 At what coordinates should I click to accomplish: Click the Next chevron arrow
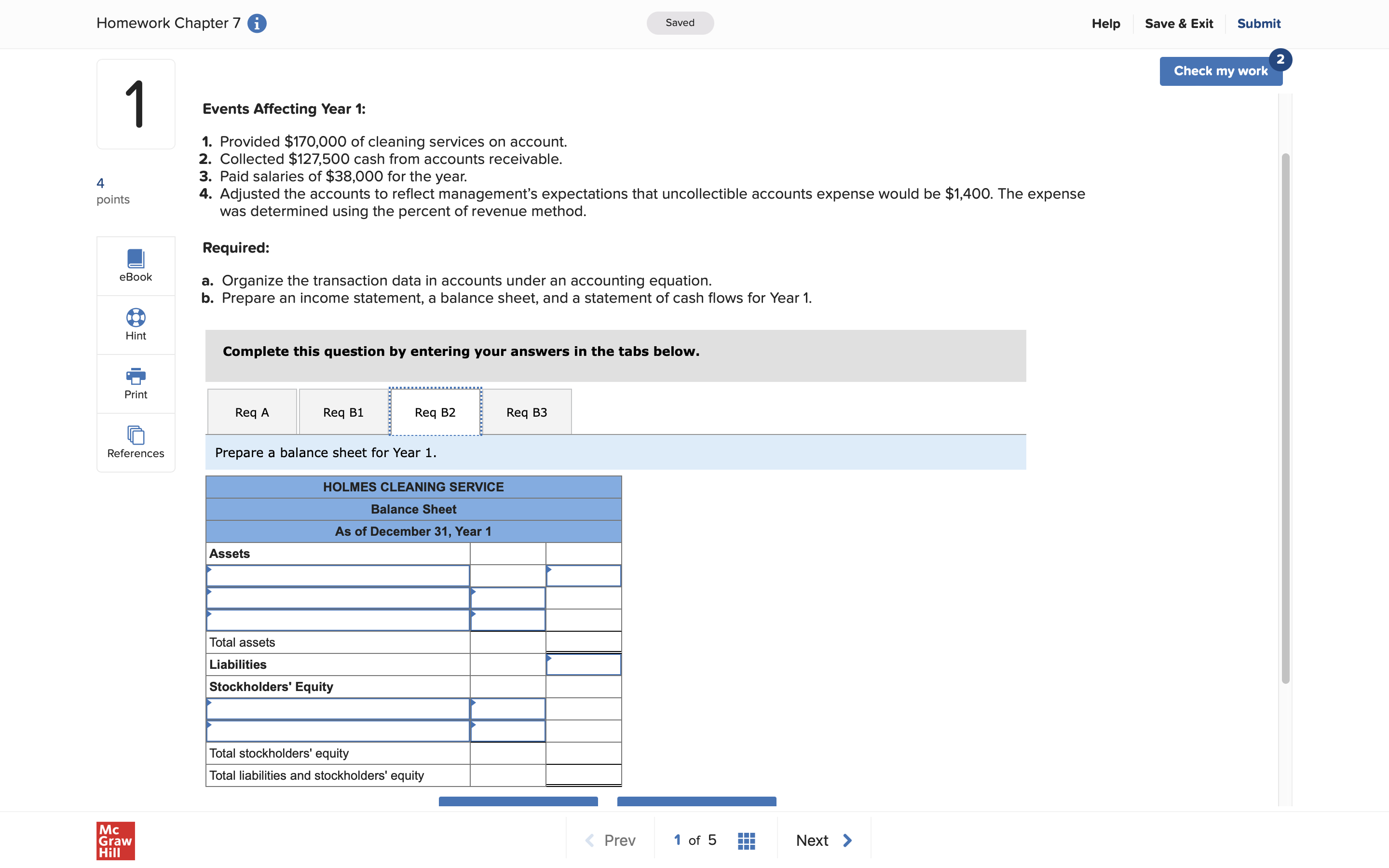tap(847, 841)
